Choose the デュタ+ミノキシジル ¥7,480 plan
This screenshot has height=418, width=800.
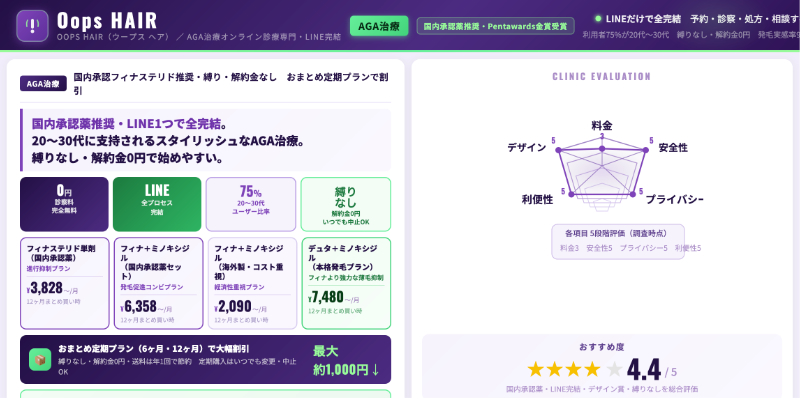pyautogui.click(x=346, y=283)
